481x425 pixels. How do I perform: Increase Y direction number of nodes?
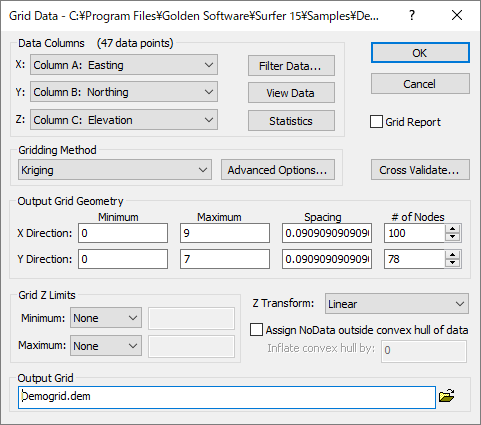coord(452,255)
